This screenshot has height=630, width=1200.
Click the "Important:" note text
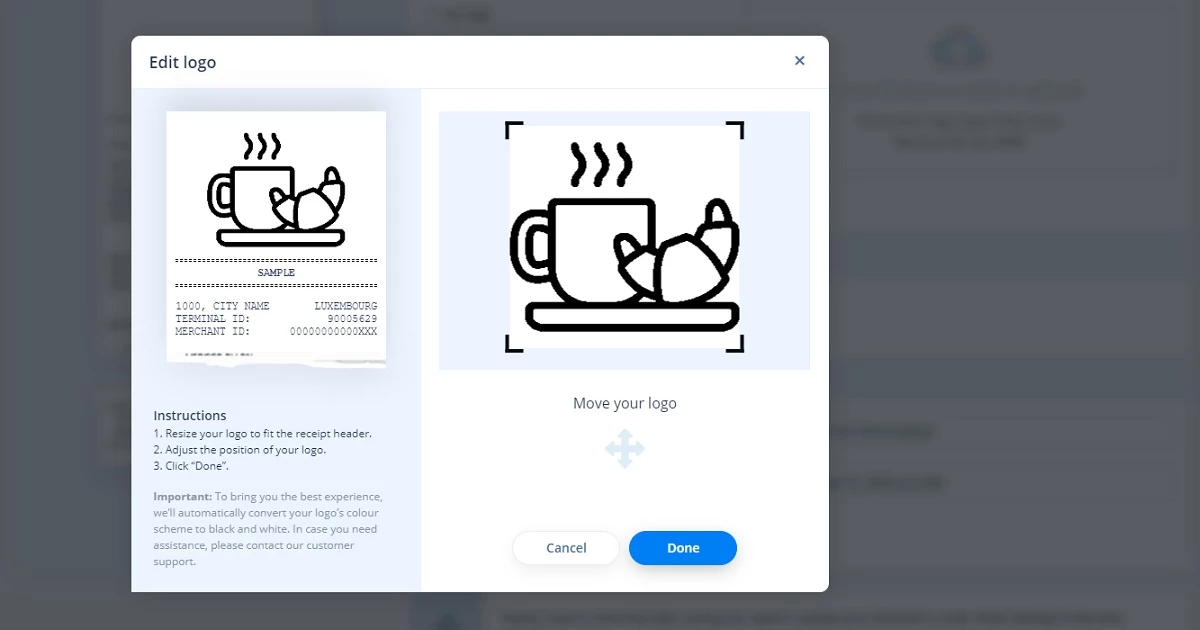[x=182, y=496]
